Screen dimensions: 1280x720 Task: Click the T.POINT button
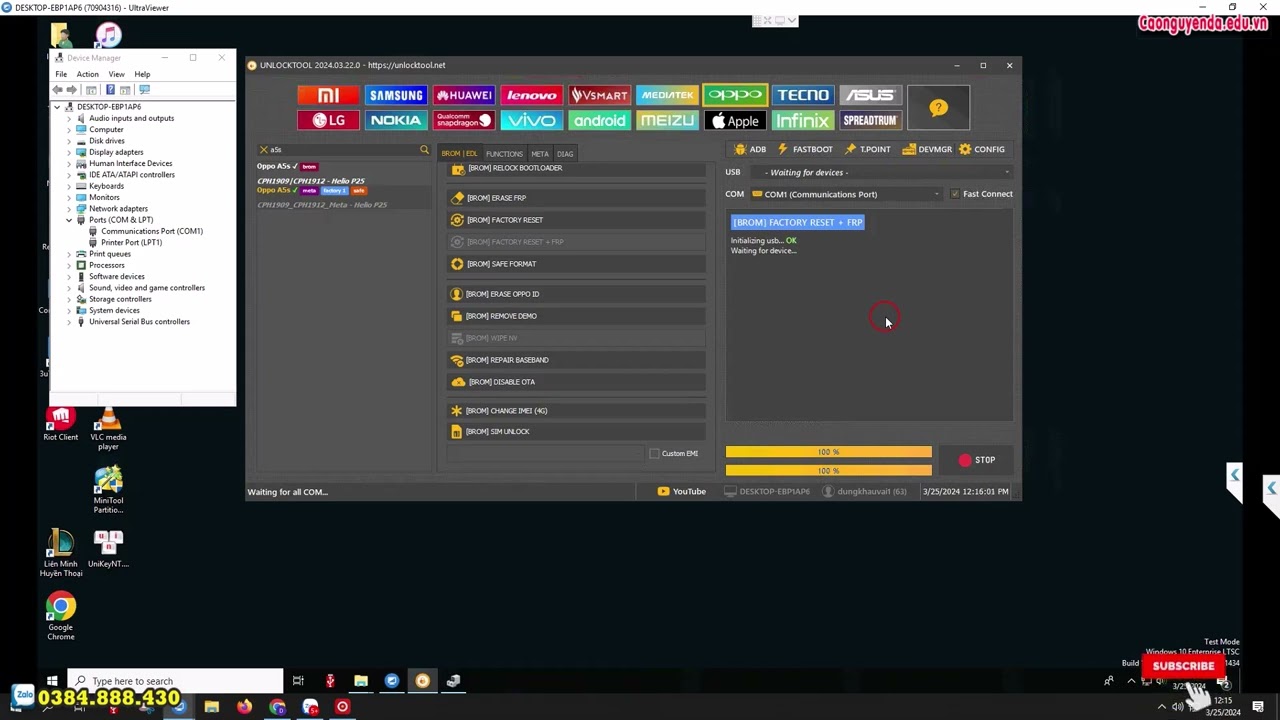point(867,149)
